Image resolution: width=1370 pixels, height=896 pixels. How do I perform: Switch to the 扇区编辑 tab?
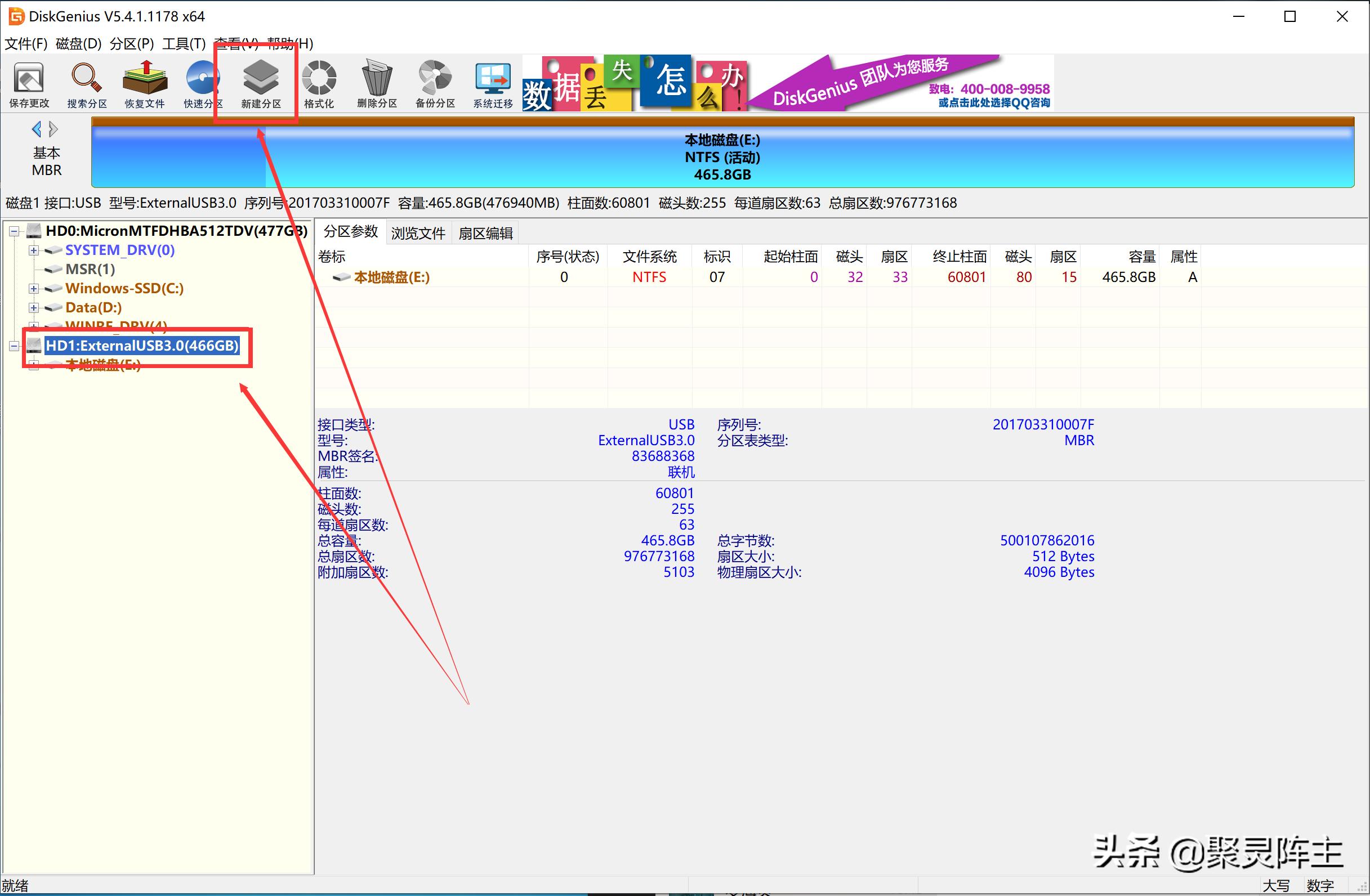tap(485, 232)
